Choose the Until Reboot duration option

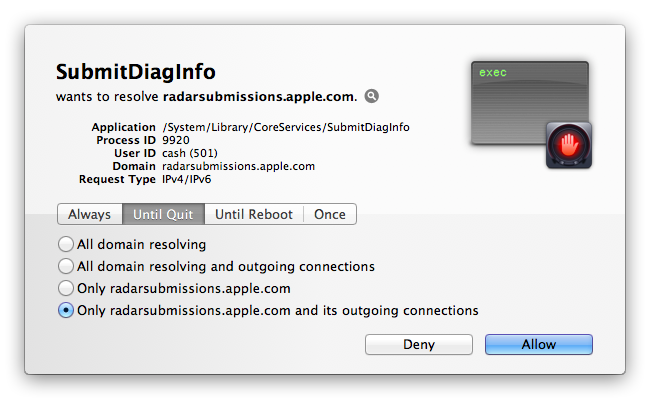254,214
